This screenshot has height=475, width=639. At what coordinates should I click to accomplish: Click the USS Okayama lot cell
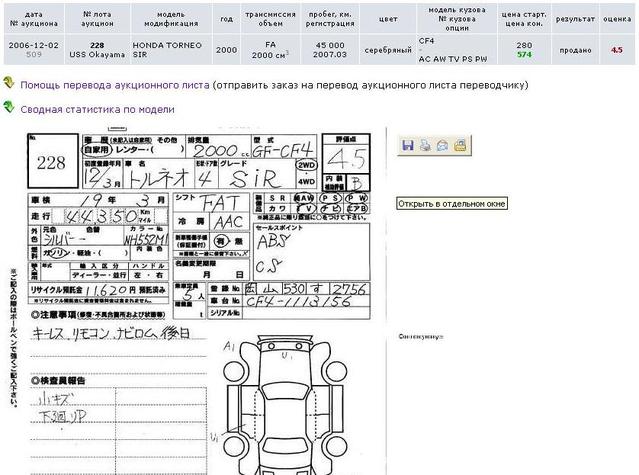point(97,50)
